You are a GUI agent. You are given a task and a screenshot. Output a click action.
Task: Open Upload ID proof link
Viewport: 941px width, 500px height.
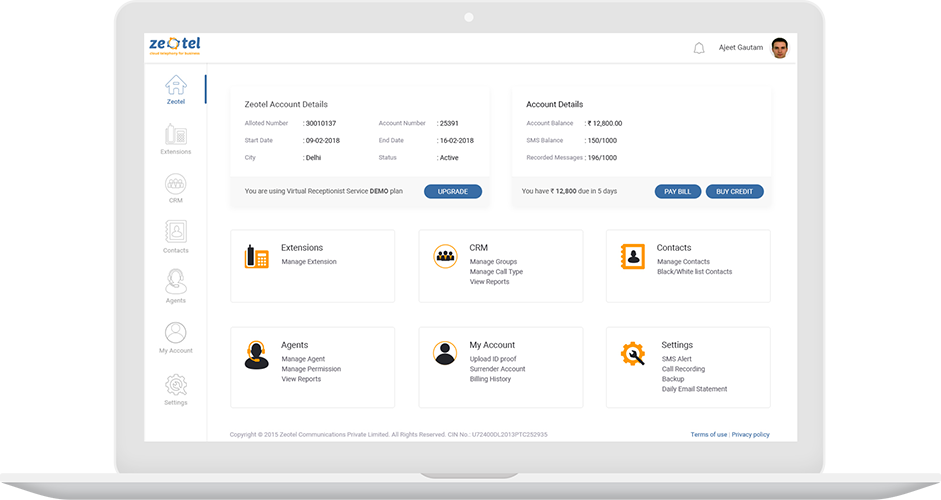click(493, 359)
